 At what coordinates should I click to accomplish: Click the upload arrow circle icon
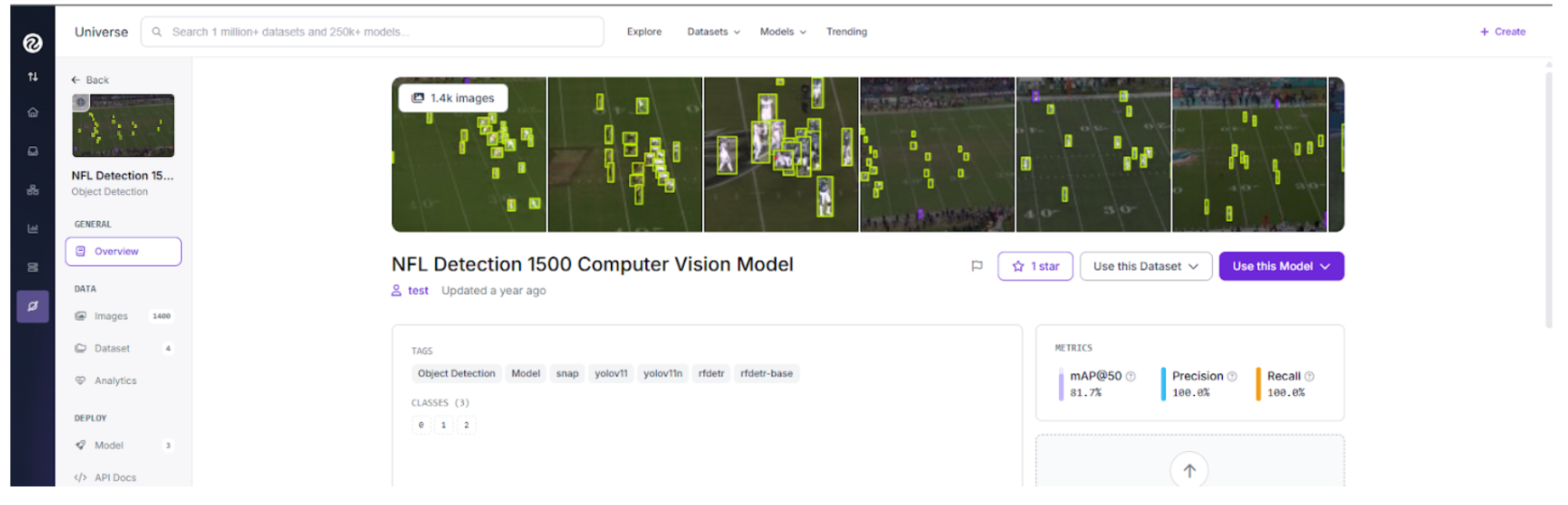pyautogui.click(x=1190, y=470)
